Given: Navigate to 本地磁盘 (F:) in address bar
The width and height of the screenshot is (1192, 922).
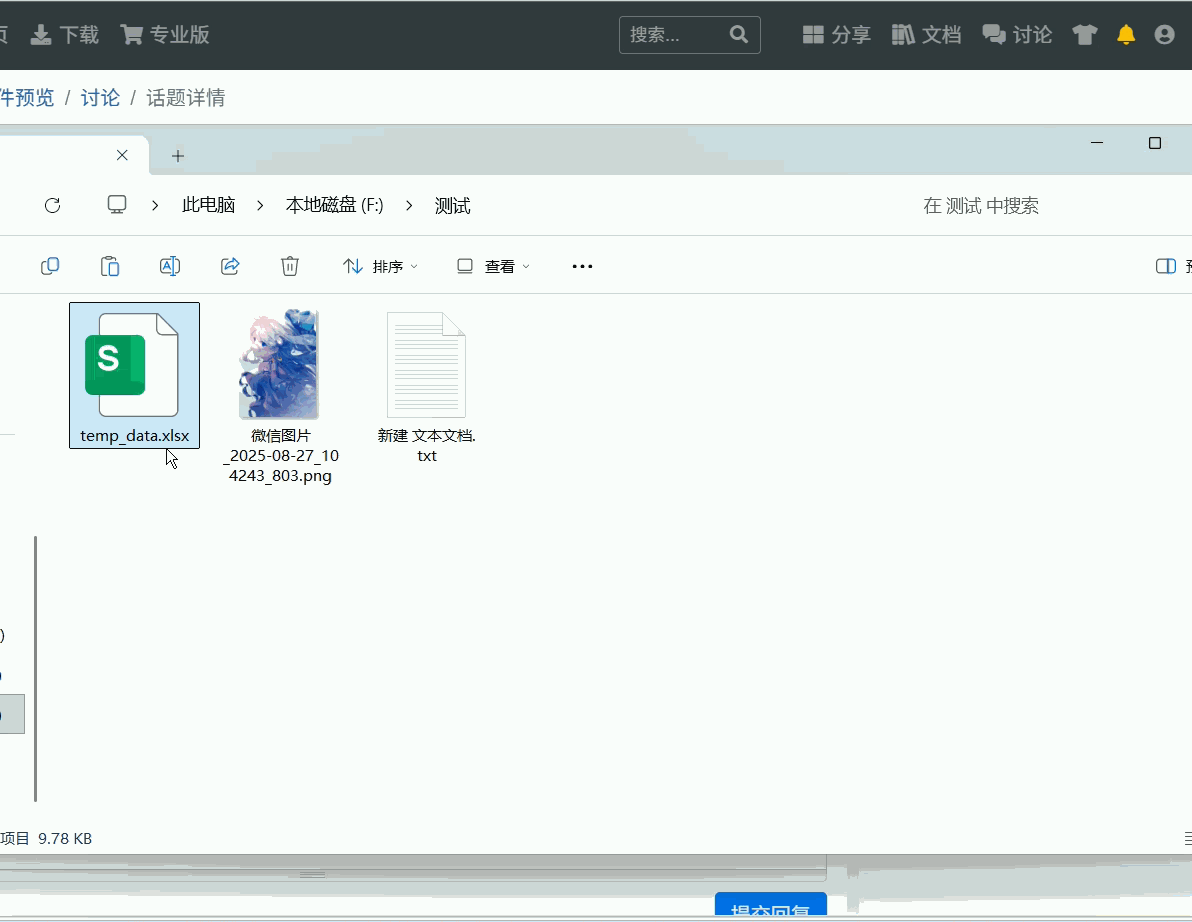Looking at the screenshot, I should pyautogui.click(x=334, y=205).
